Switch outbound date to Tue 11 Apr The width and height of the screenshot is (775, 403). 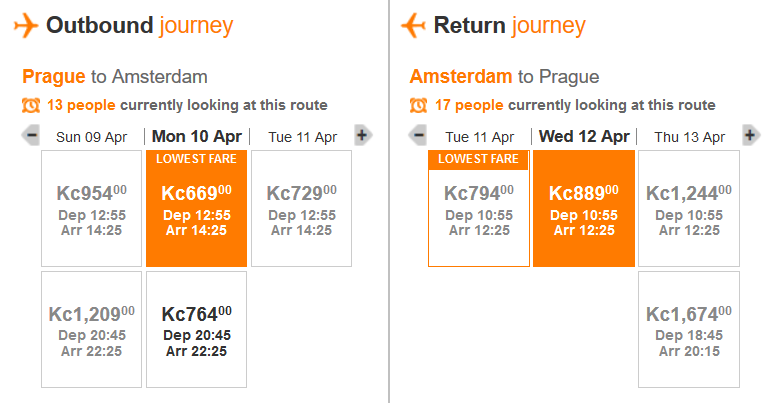coord(302,137)
